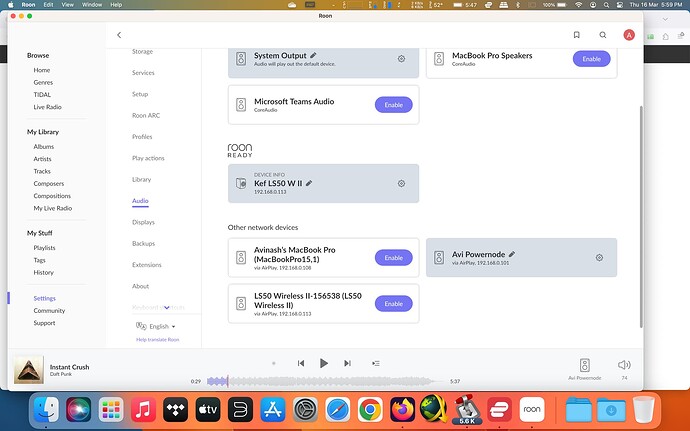Open the Extensions settings tab
This screenshot has width=690, height=431.
147,265
